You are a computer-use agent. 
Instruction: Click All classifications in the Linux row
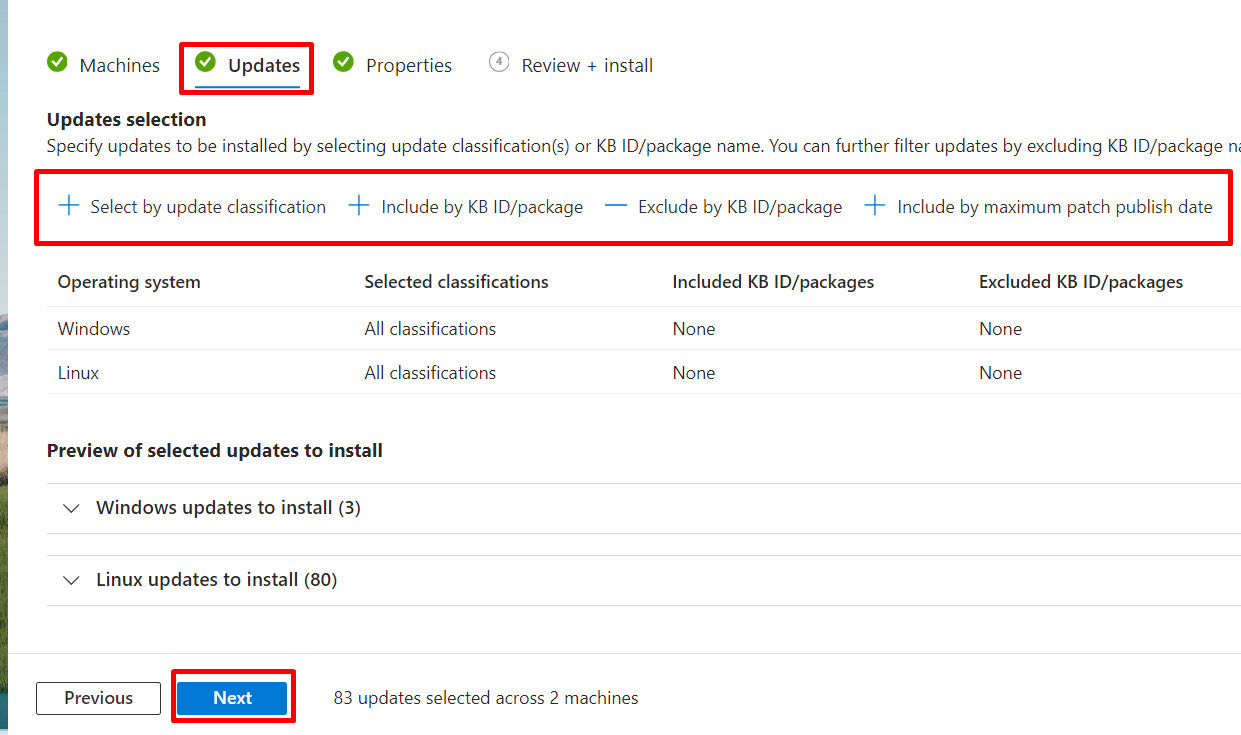(x=430, y=373)
